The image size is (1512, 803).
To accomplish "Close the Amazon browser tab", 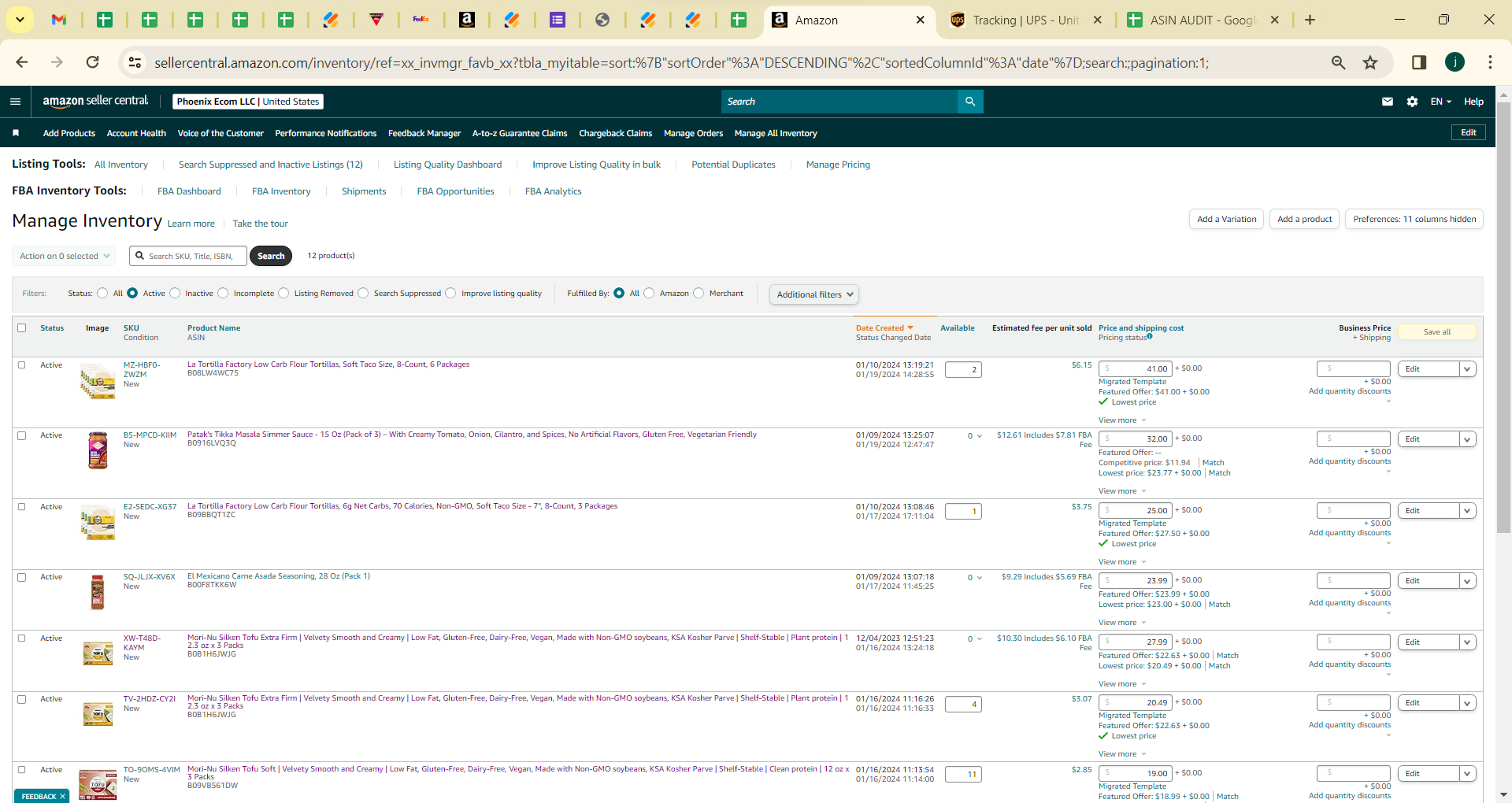I will point(921,20).
